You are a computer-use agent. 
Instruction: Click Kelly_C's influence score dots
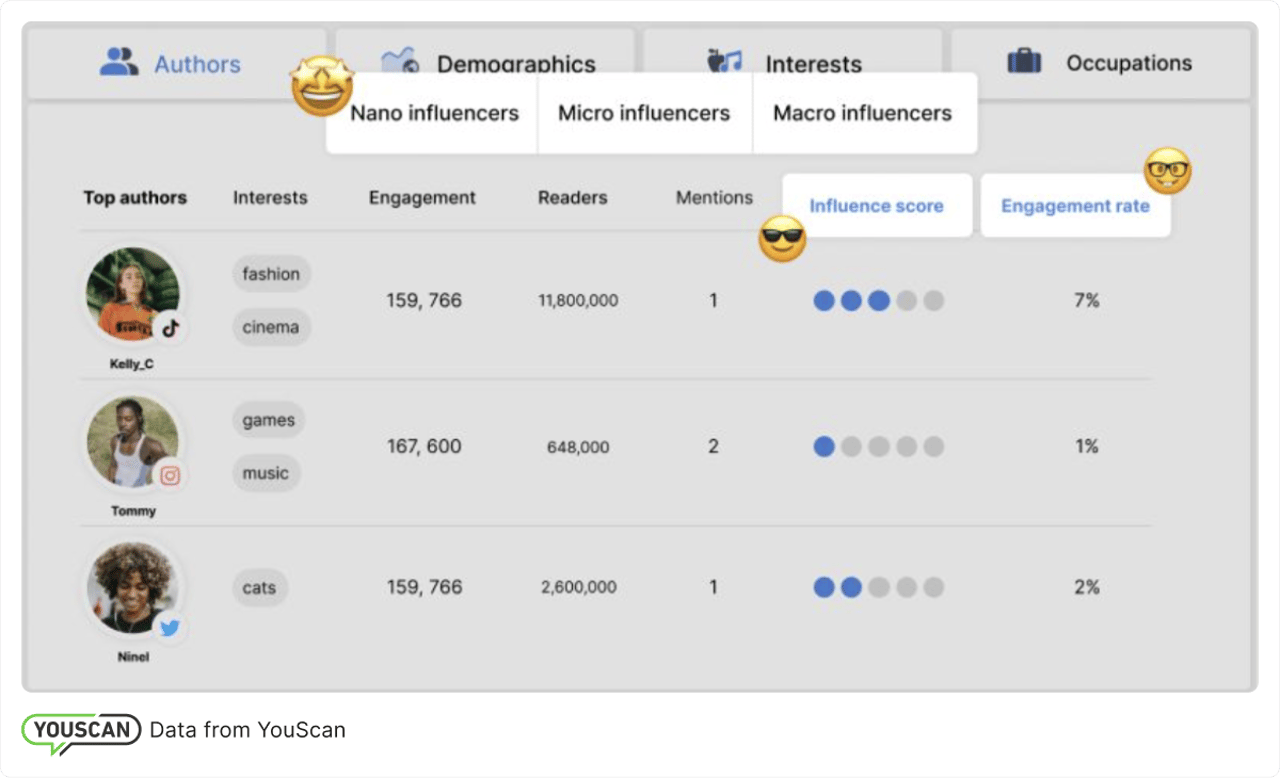878,301
